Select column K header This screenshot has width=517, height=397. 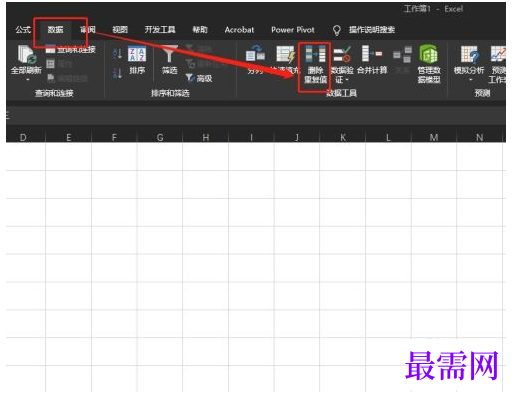pos(343,137)
